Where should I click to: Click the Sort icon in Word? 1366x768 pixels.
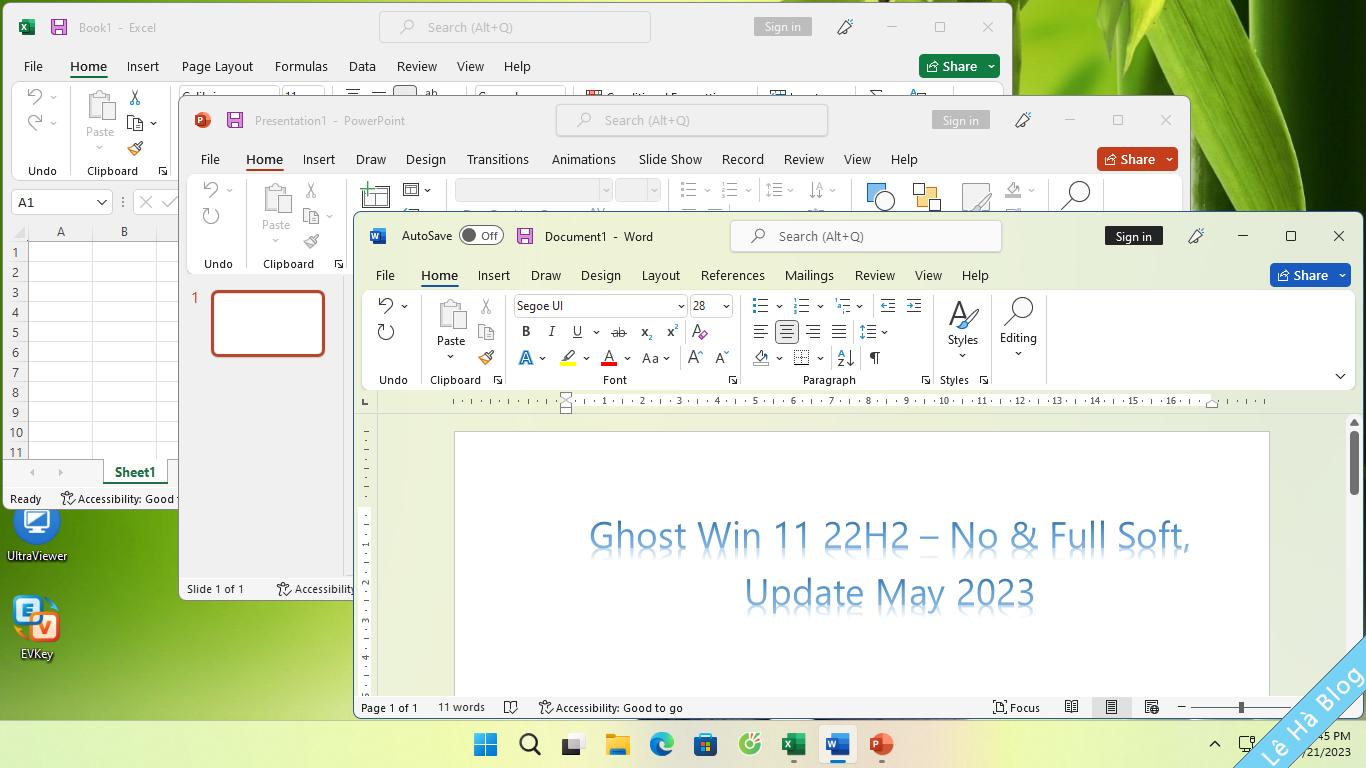pyautogui.click(x=845, y=358)
